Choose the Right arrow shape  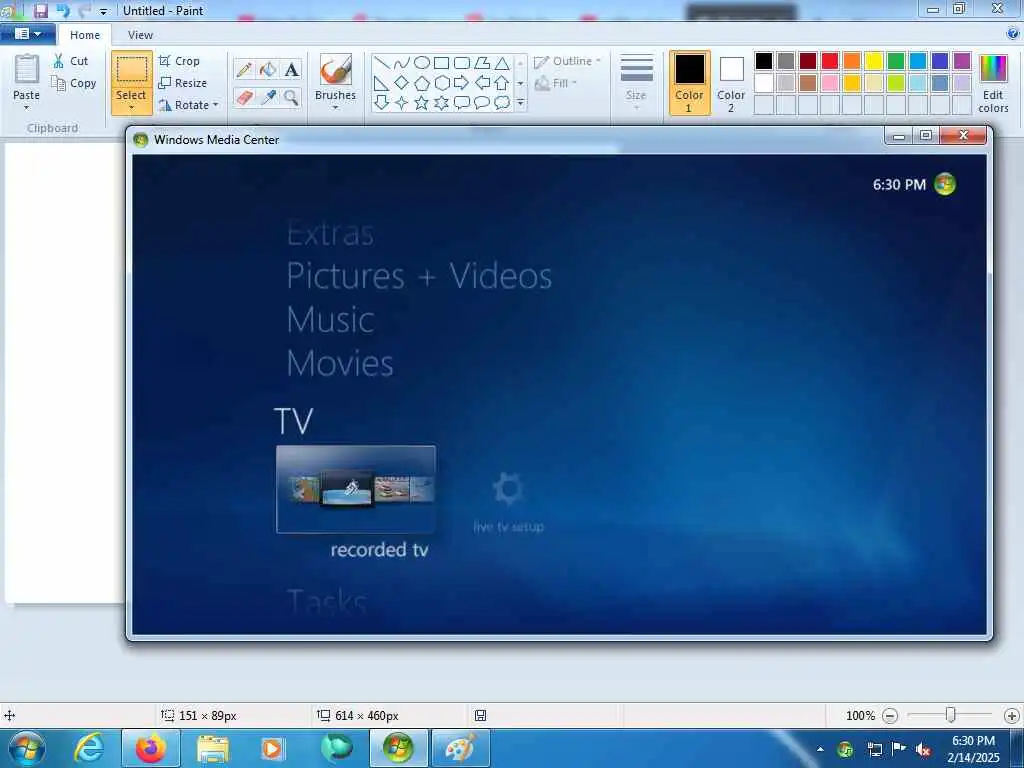click(x=462, y=83)
